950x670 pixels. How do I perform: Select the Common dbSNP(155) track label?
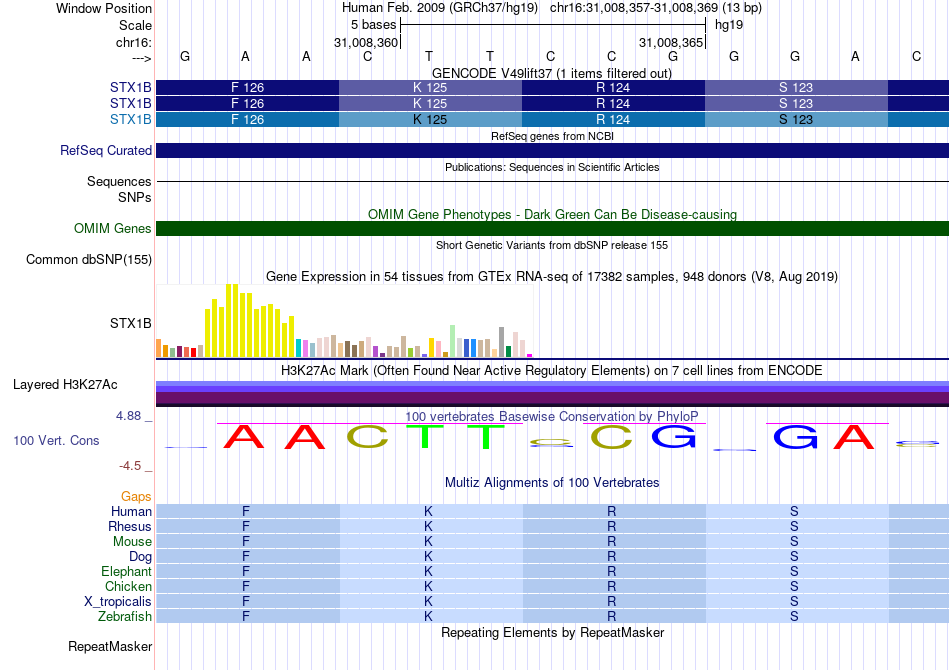[88, 259]
